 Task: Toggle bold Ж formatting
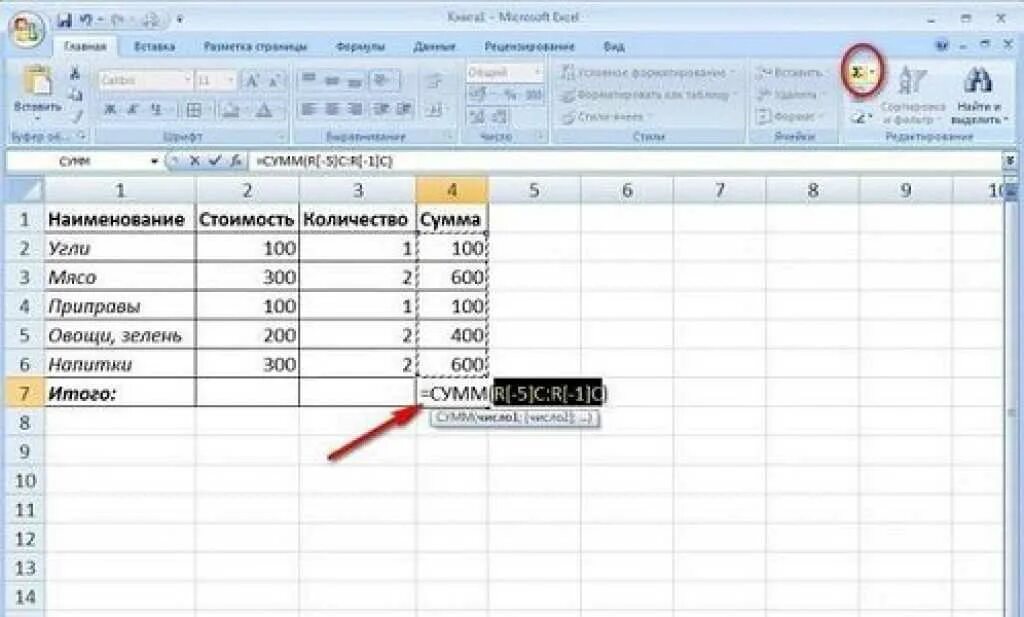[110, 110]
